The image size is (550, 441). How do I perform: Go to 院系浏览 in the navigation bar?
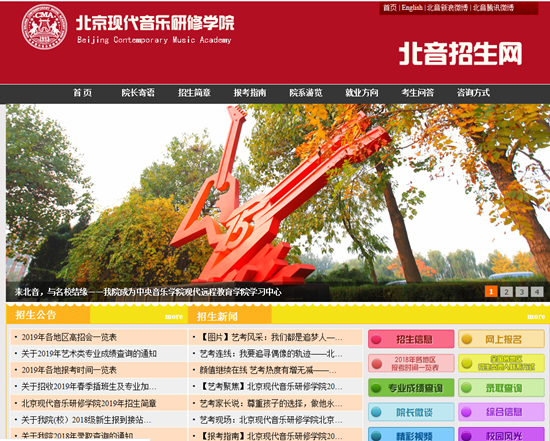coord(306,93)
